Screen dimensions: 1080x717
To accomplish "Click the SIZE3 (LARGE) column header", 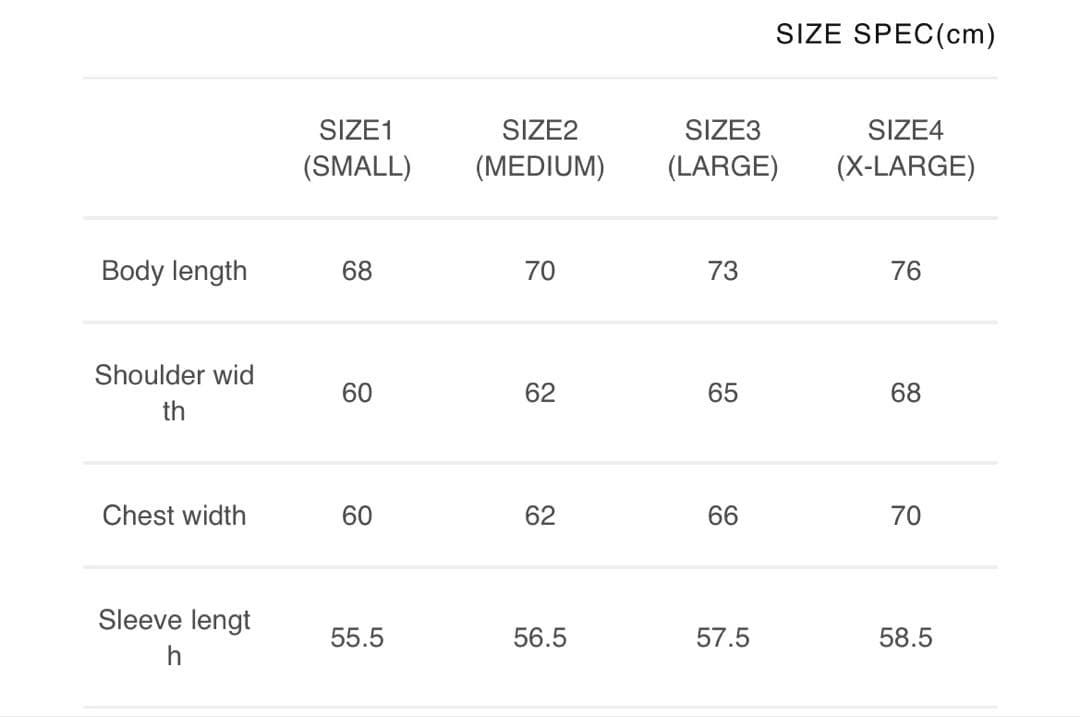I will tap(722, 148).
